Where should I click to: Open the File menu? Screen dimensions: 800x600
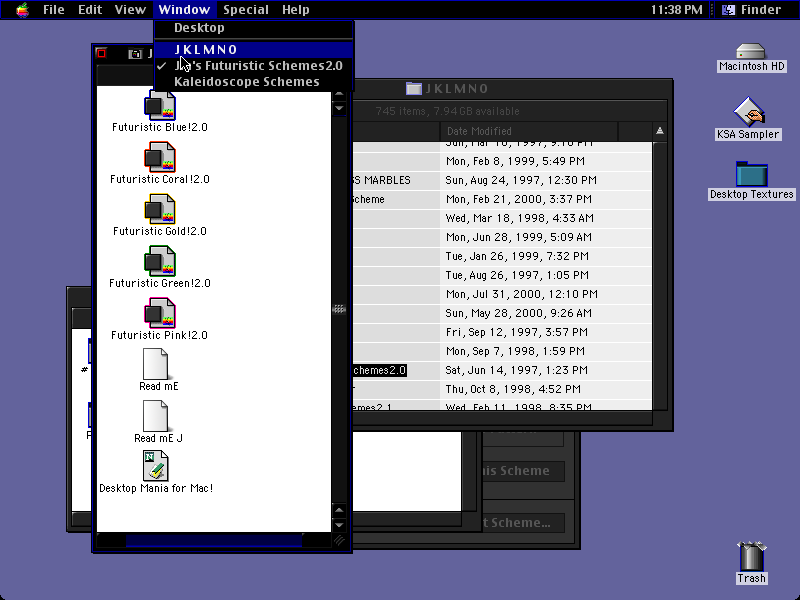54,10
